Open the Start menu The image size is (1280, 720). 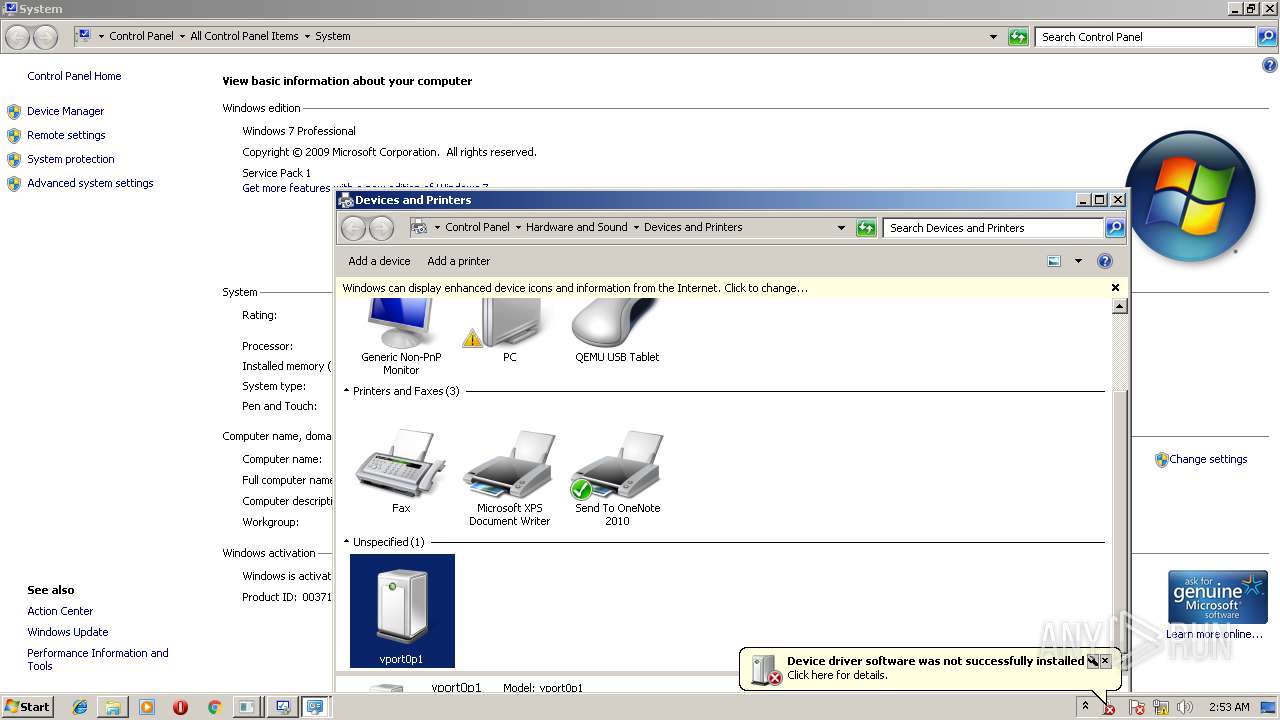(27, 706)
